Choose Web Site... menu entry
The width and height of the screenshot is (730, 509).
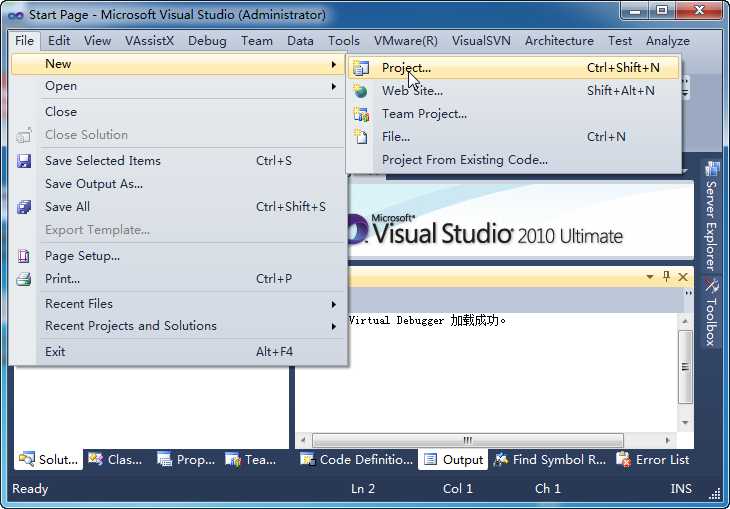tap(514, 91)
